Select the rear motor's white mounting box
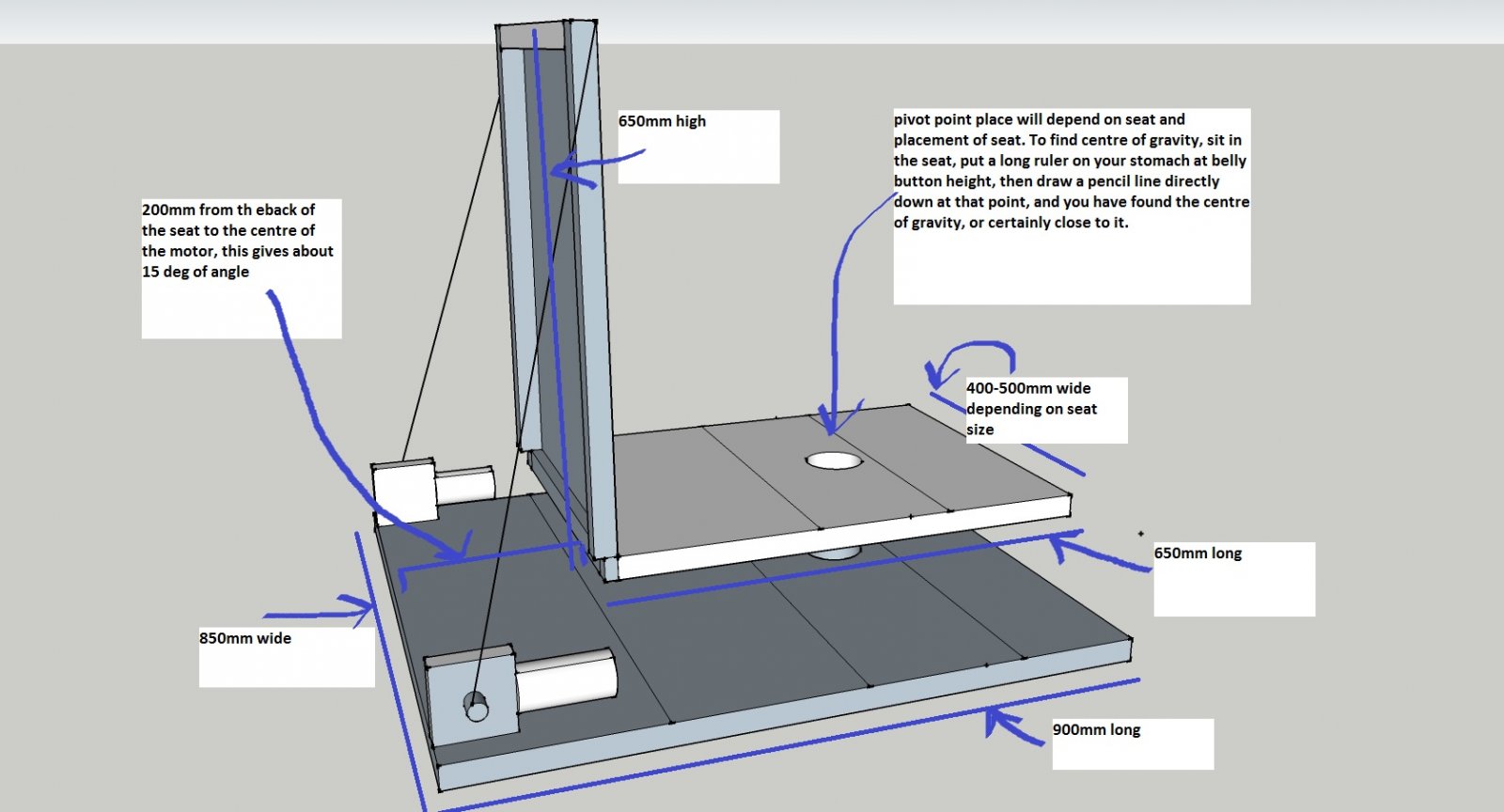Screen dimensions: 1504x812 point(404,489)
